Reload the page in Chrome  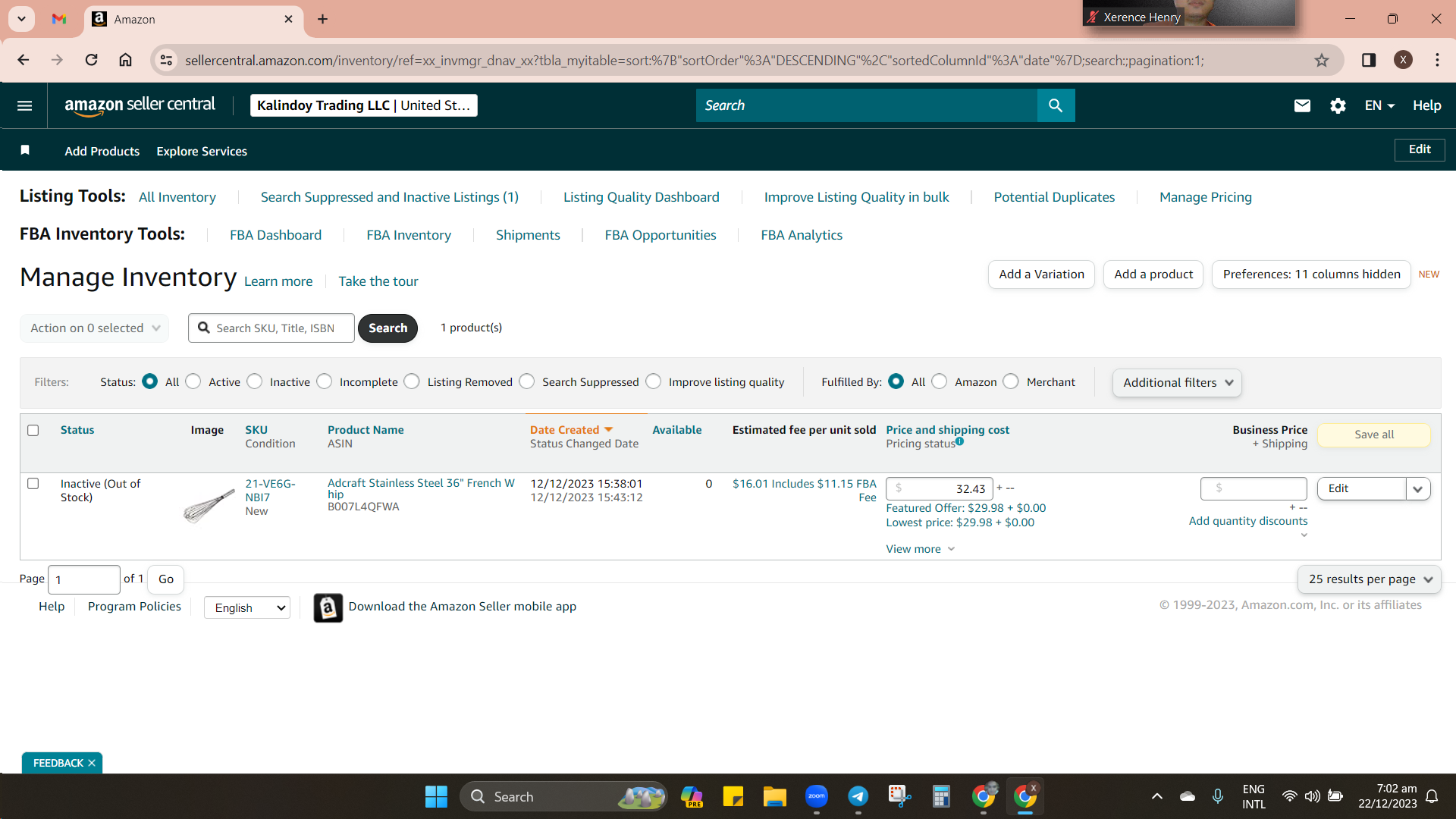[91, 60]
